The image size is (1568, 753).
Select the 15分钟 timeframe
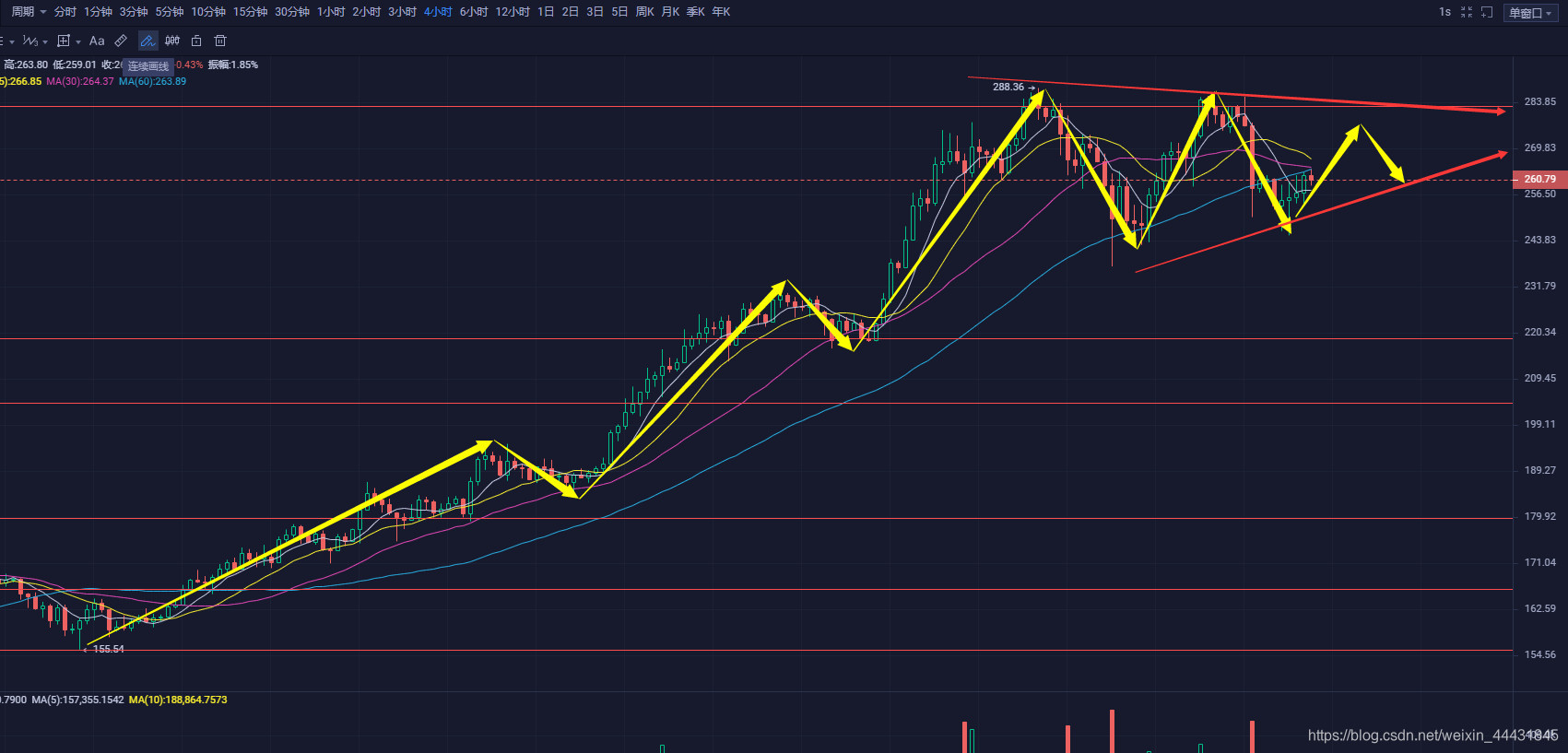click(x=251, y=12)
